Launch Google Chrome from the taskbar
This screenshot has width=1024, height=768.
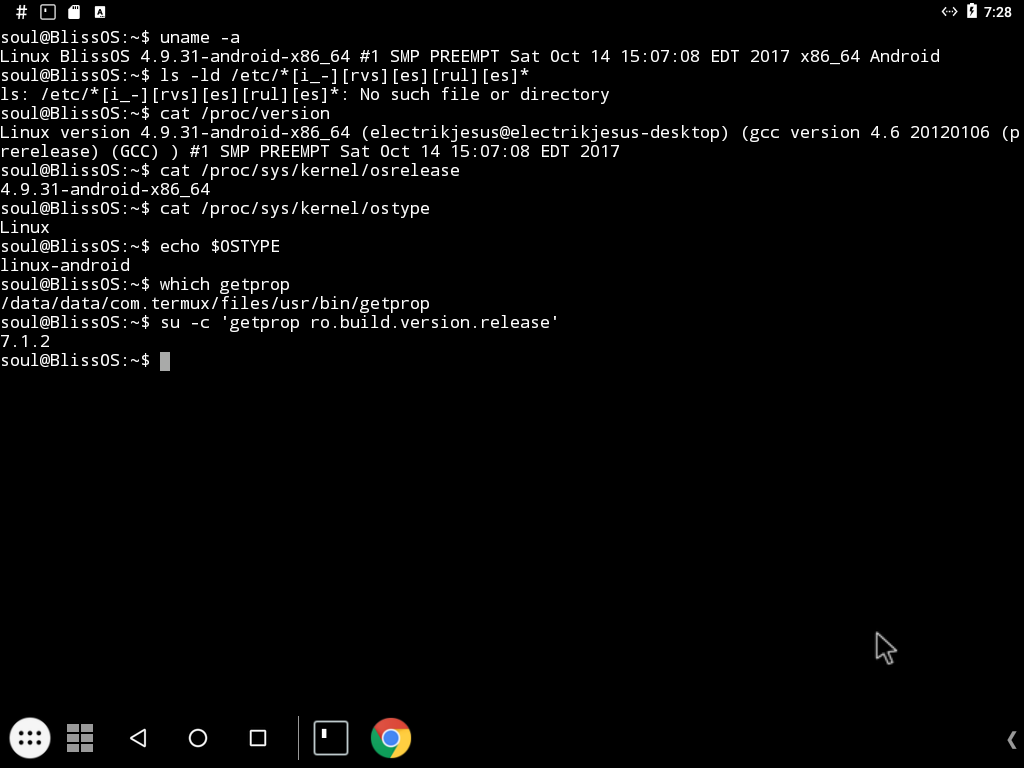click(x=391, y=738)
